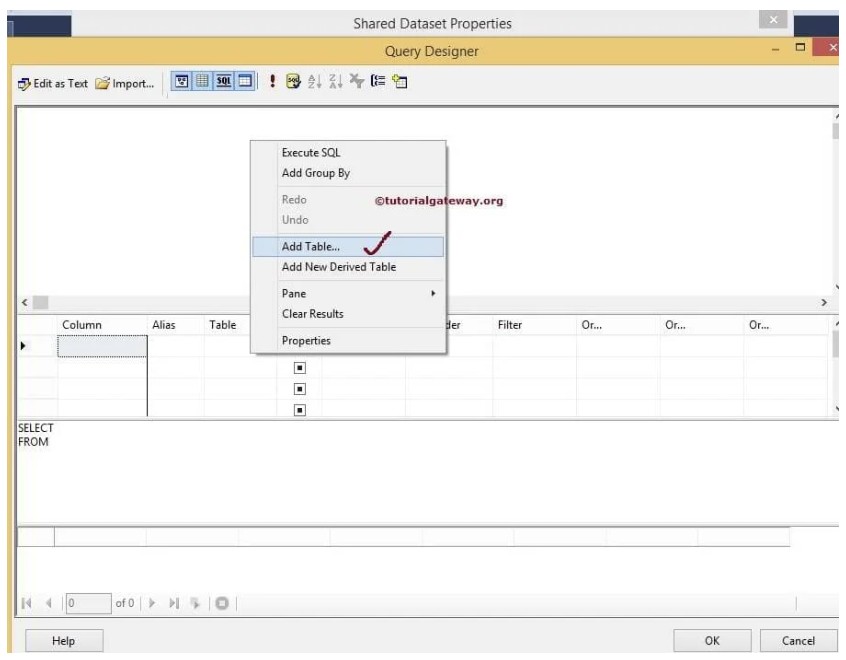The width and height of the screenshot is (846, 660).
Task: Click the OK button
Action: [x=712, y=641]
